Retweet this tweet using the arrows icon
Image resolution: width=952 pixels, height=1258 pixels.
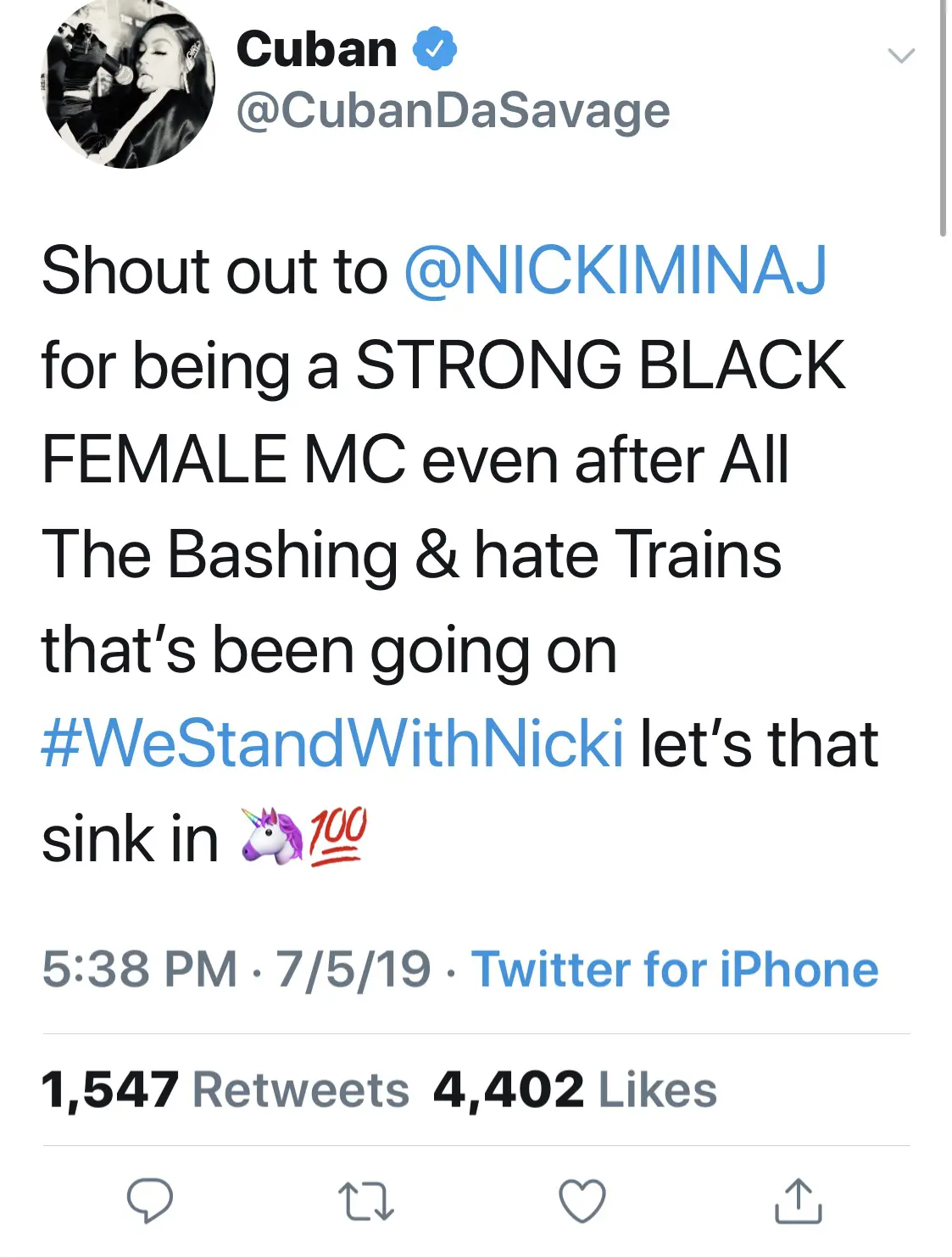(365, 1201)
